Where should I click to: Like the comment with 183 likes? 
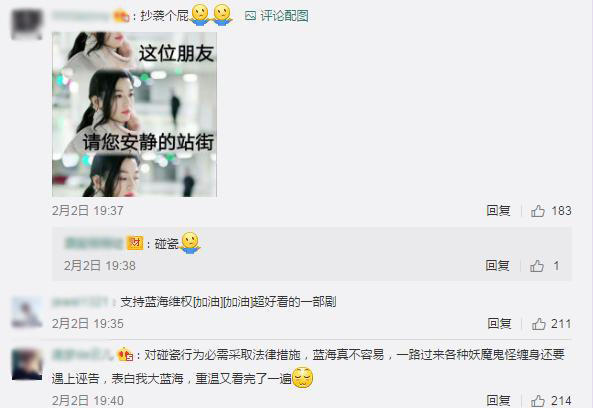tap(538, 211)
